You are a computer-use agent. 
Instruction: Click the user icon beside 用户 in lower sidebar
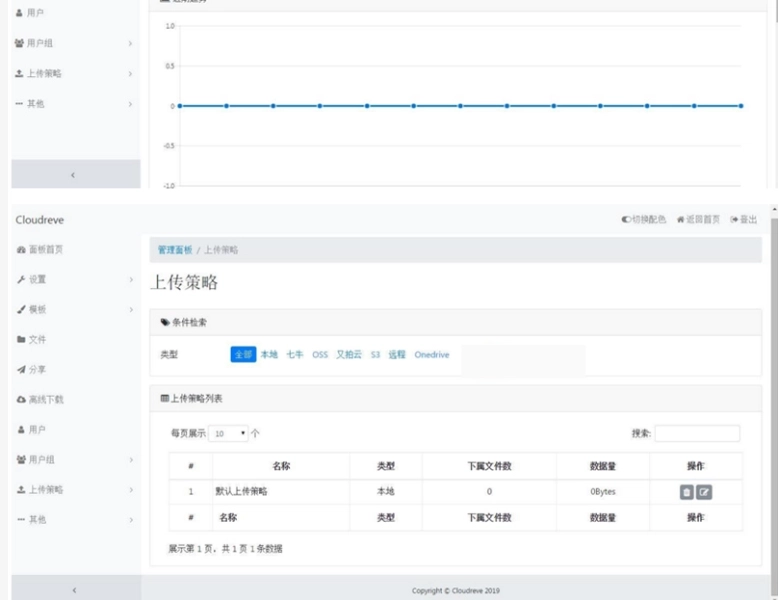[21, 429]
